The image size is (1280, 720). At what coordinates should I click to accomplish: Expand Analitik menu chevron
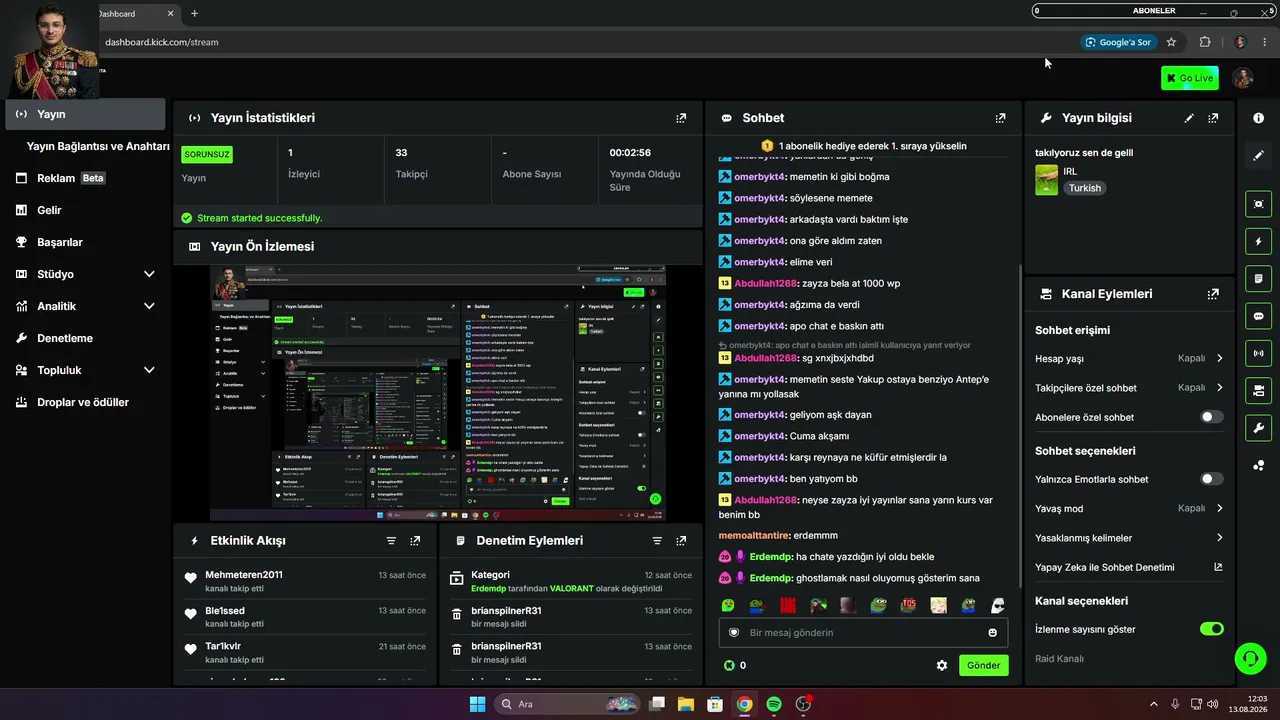149,306
